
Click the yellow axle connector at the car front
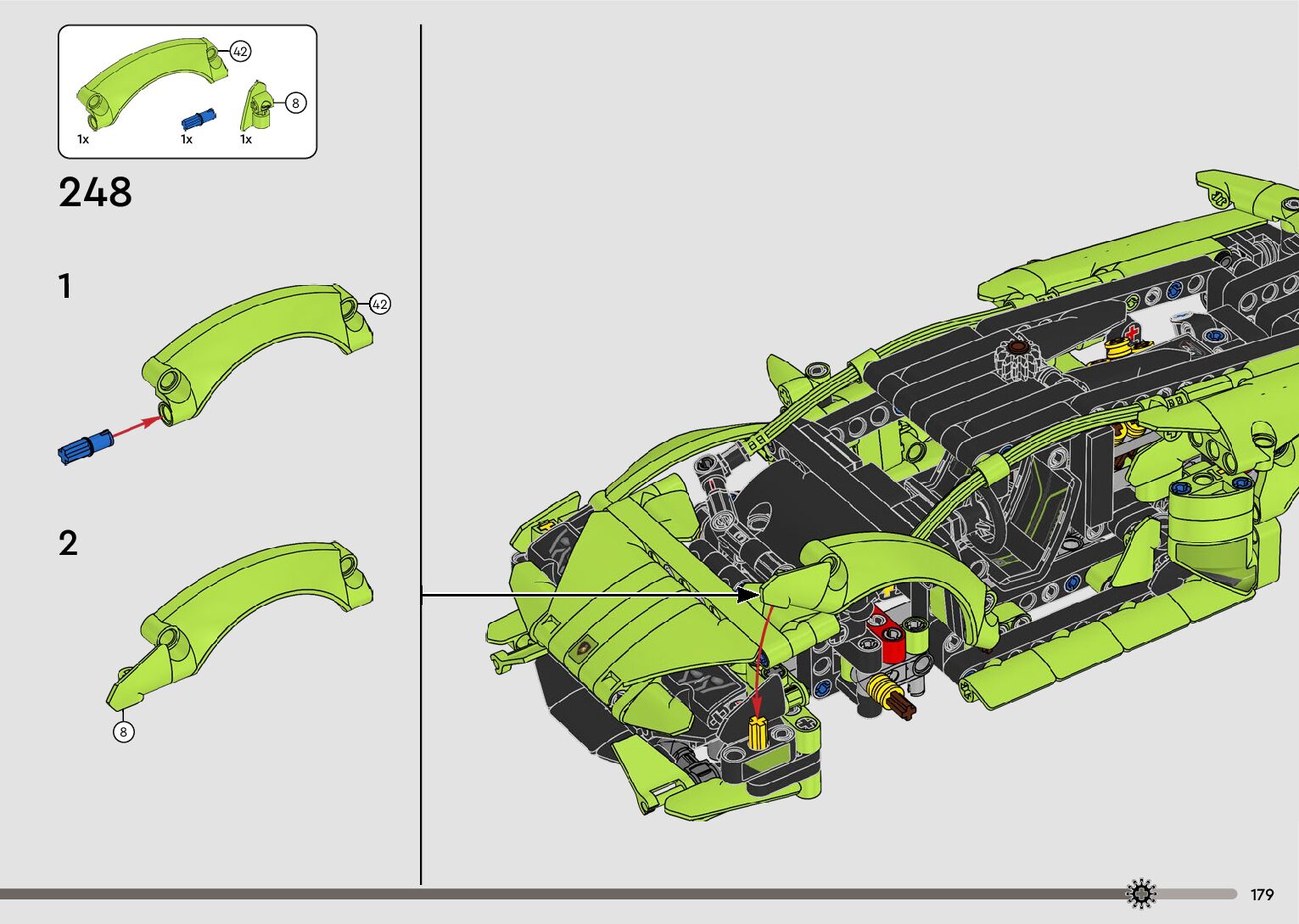757,733
